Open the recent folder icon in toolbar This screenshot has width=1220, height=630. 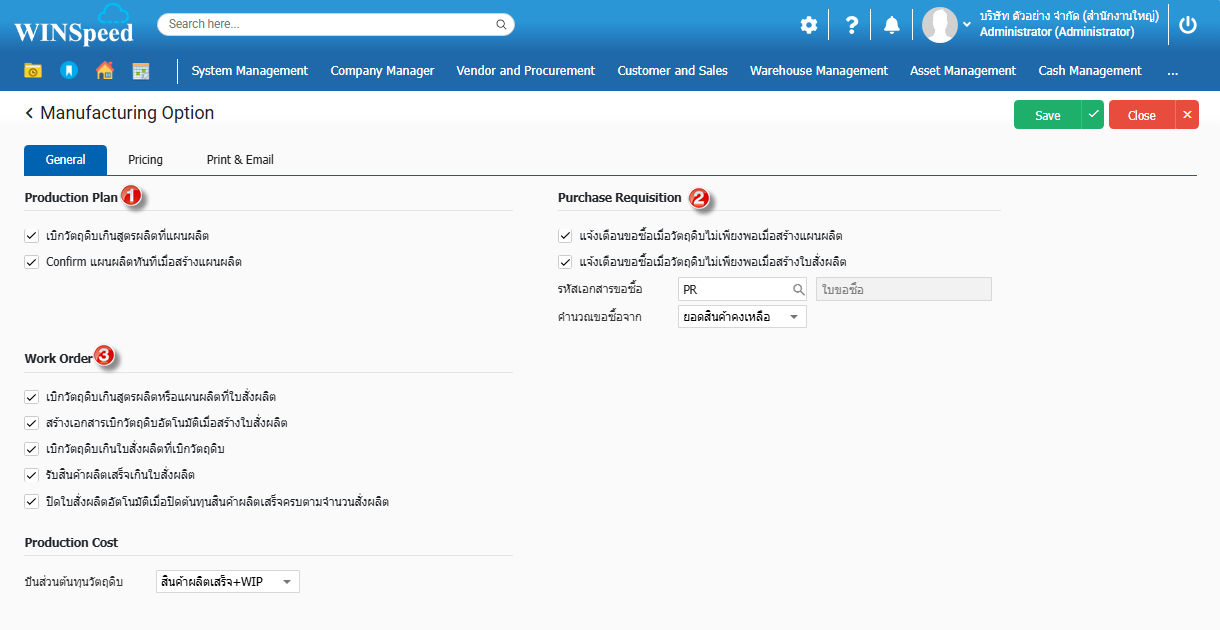coord(33,71)
